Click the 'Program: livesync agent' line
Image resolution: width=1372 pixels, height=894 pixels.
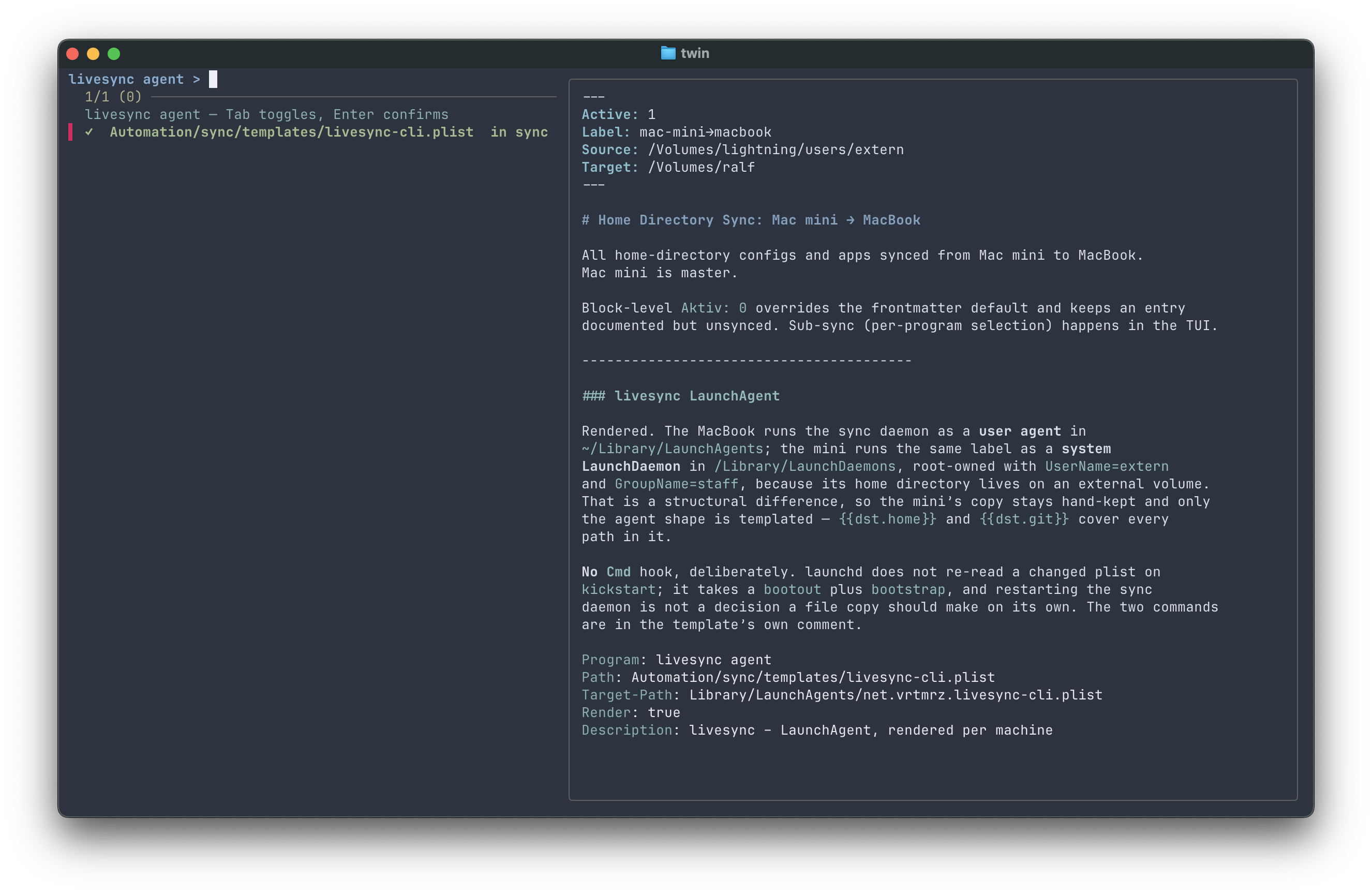tap(676, 660)
